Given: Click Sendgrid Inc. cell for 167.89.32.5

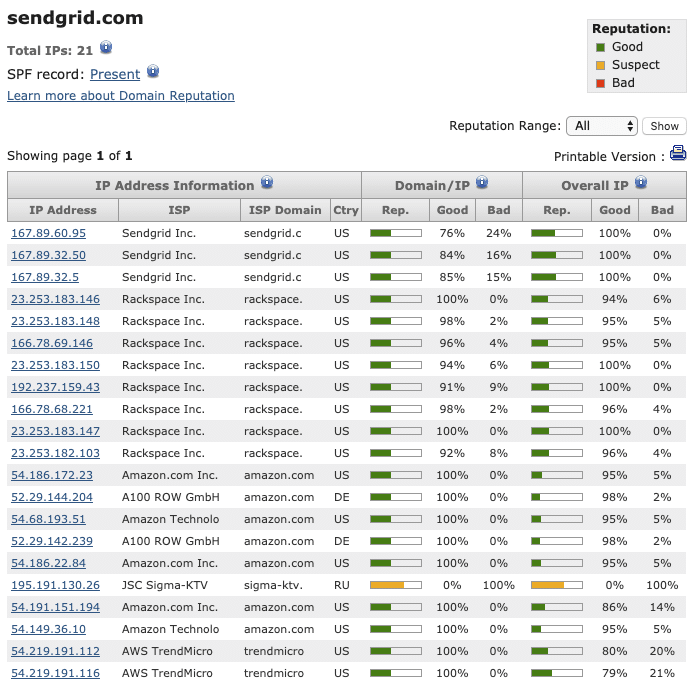Looking at the screenshot, I should point(159,277).
